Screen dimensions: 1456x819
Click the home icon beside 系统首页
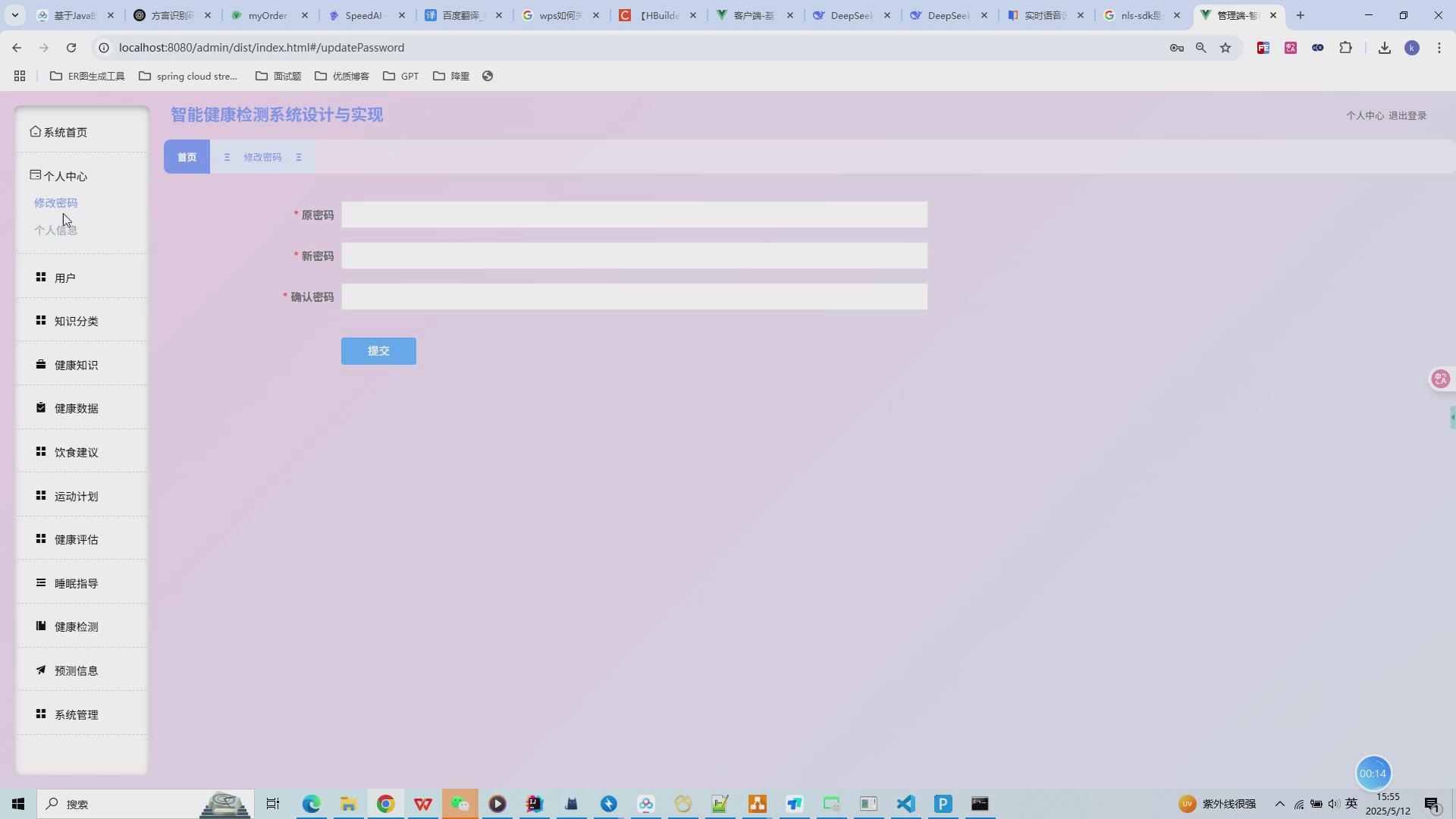(35, 131)
